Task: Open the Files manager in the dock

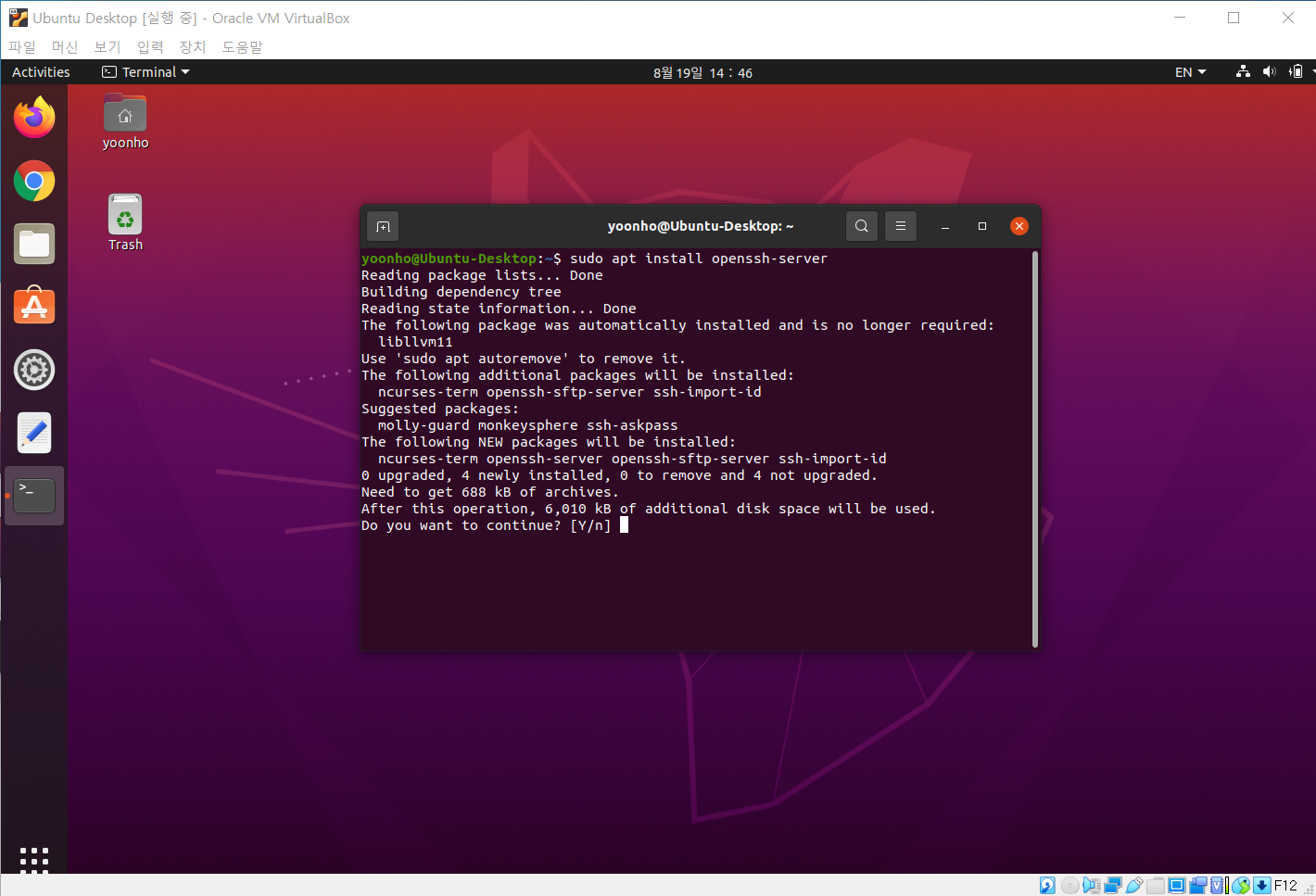Action: point(34,244)
